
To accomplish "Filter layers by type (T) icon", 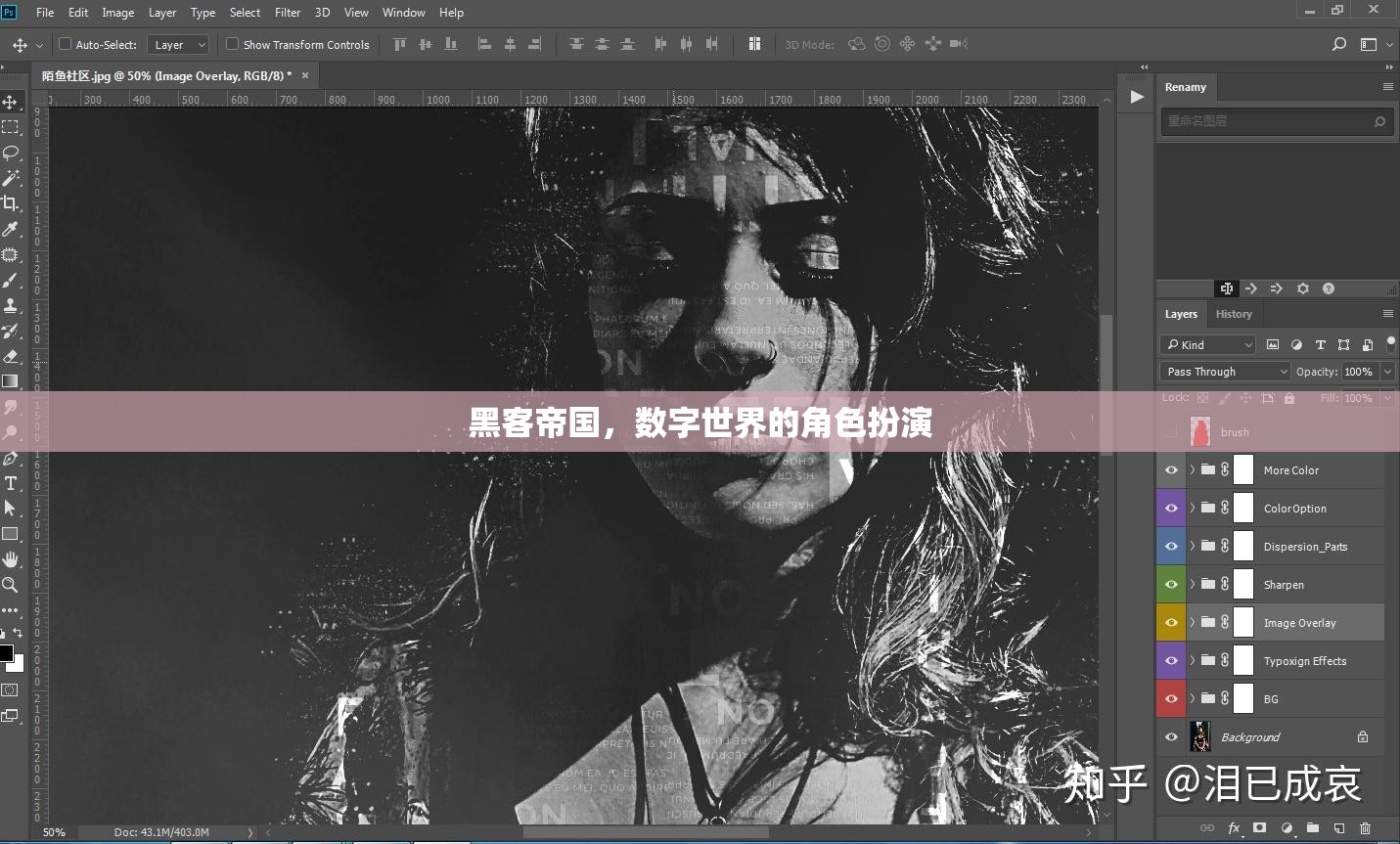I will pos(1320,344).
